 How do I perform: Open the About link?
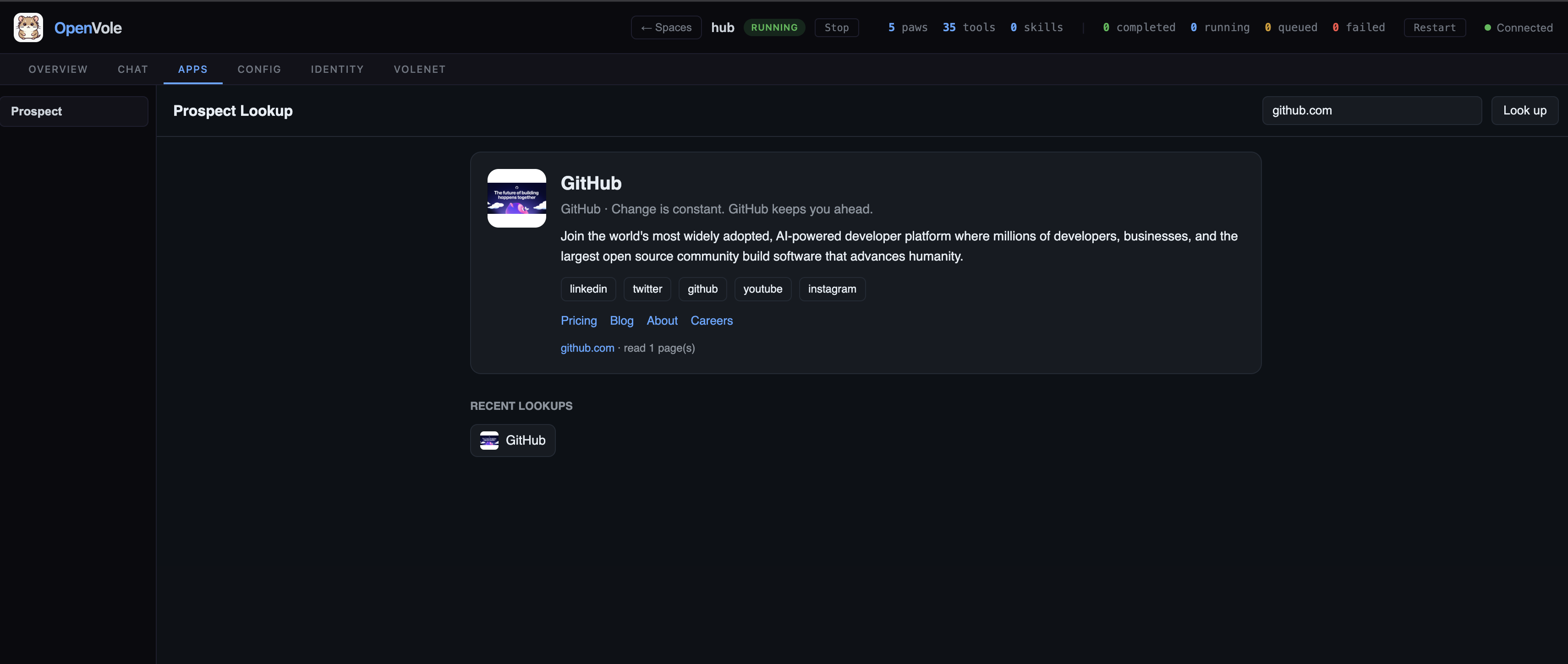[x=662, y=321]
